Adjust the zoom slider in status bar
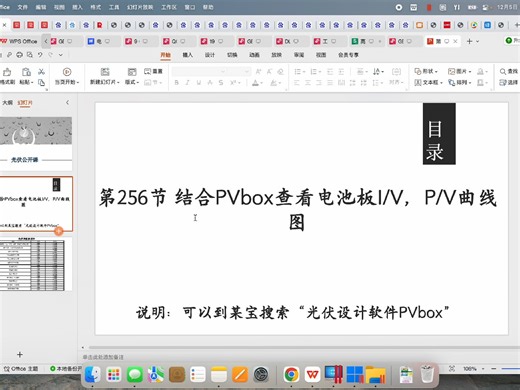This screenshot has width=520, height=390. [510, 369]
